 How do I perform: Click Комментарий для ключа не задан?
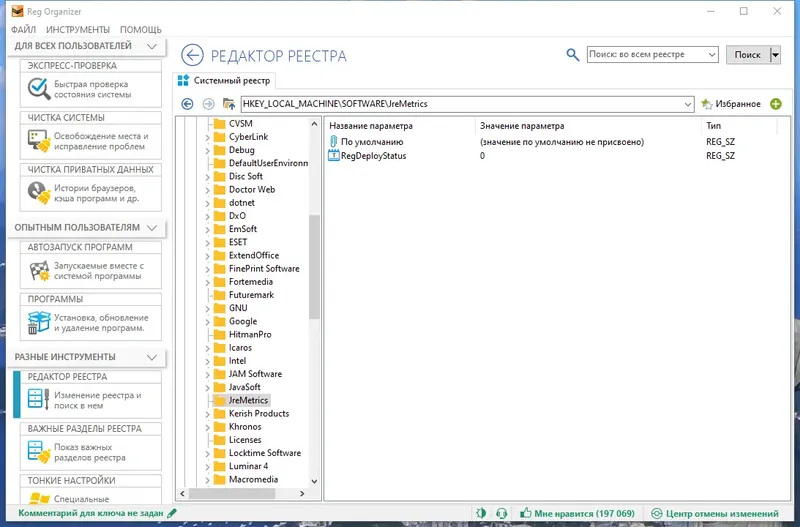[91, 513]
